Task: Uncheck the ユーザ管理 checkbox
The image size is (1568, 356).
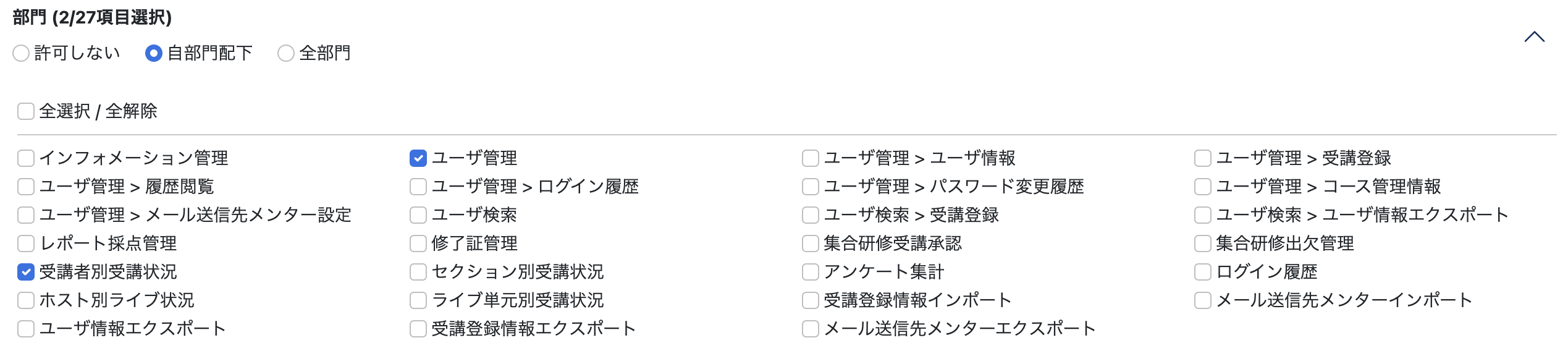Action: 417,158
